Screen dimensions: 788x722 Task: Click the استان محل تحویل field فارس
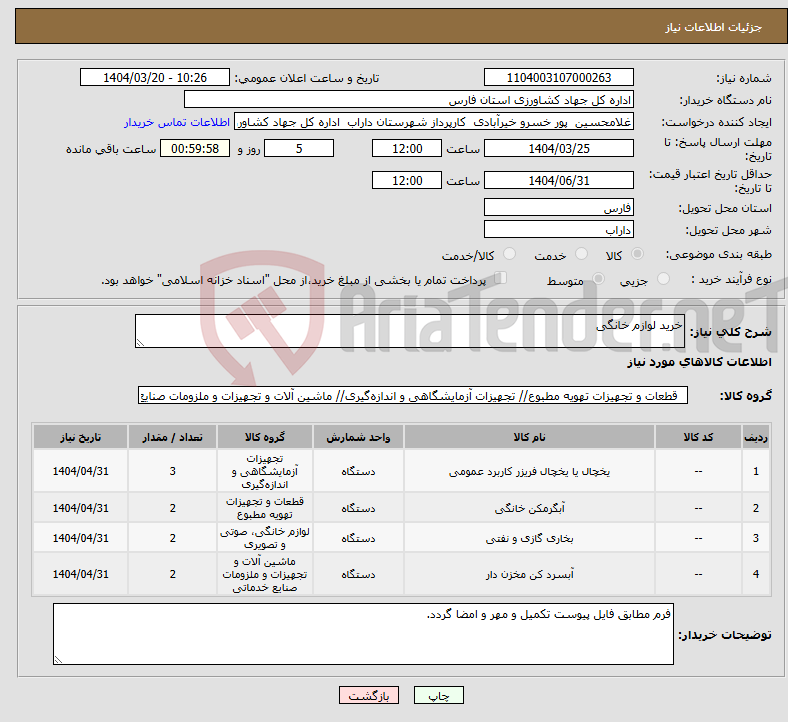pyautogui.click(x=558, y=208)
